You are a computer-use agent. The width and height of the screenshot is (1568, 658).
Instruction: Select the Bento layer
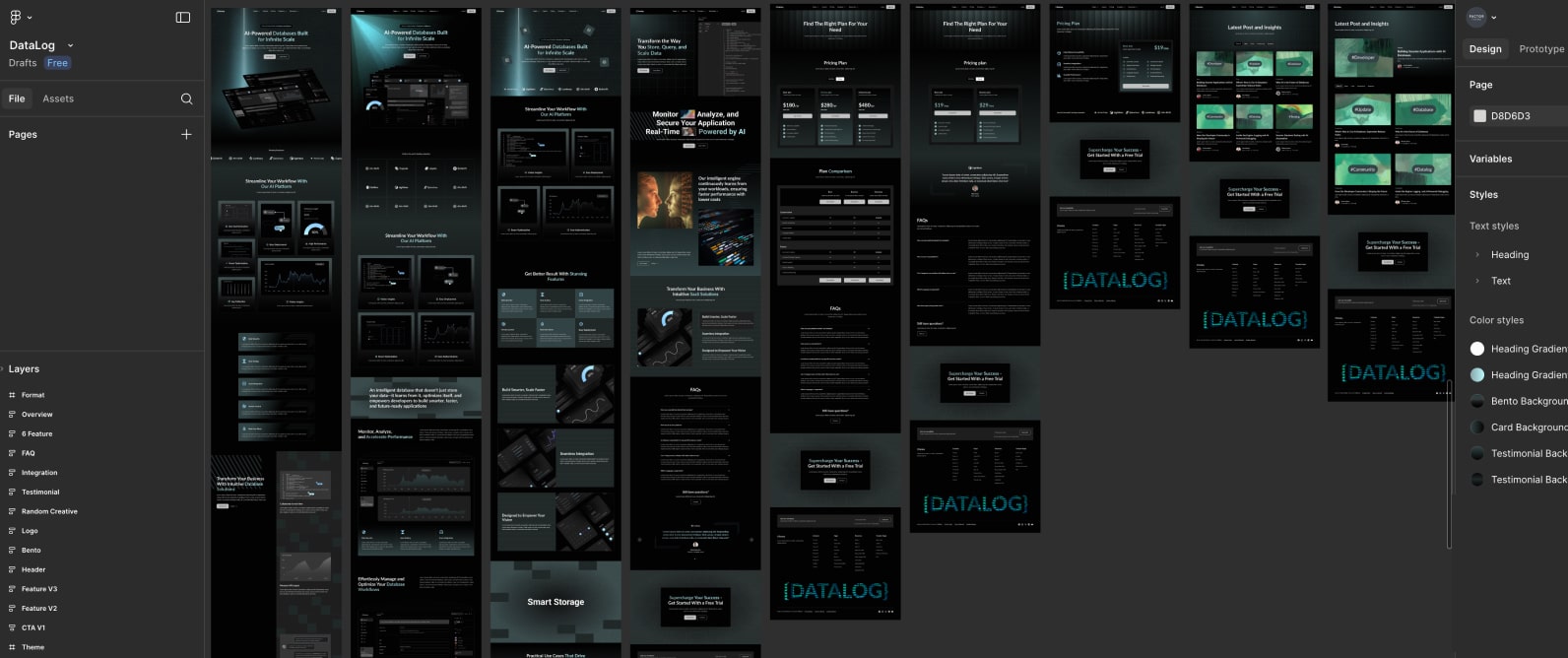(31, 551)
